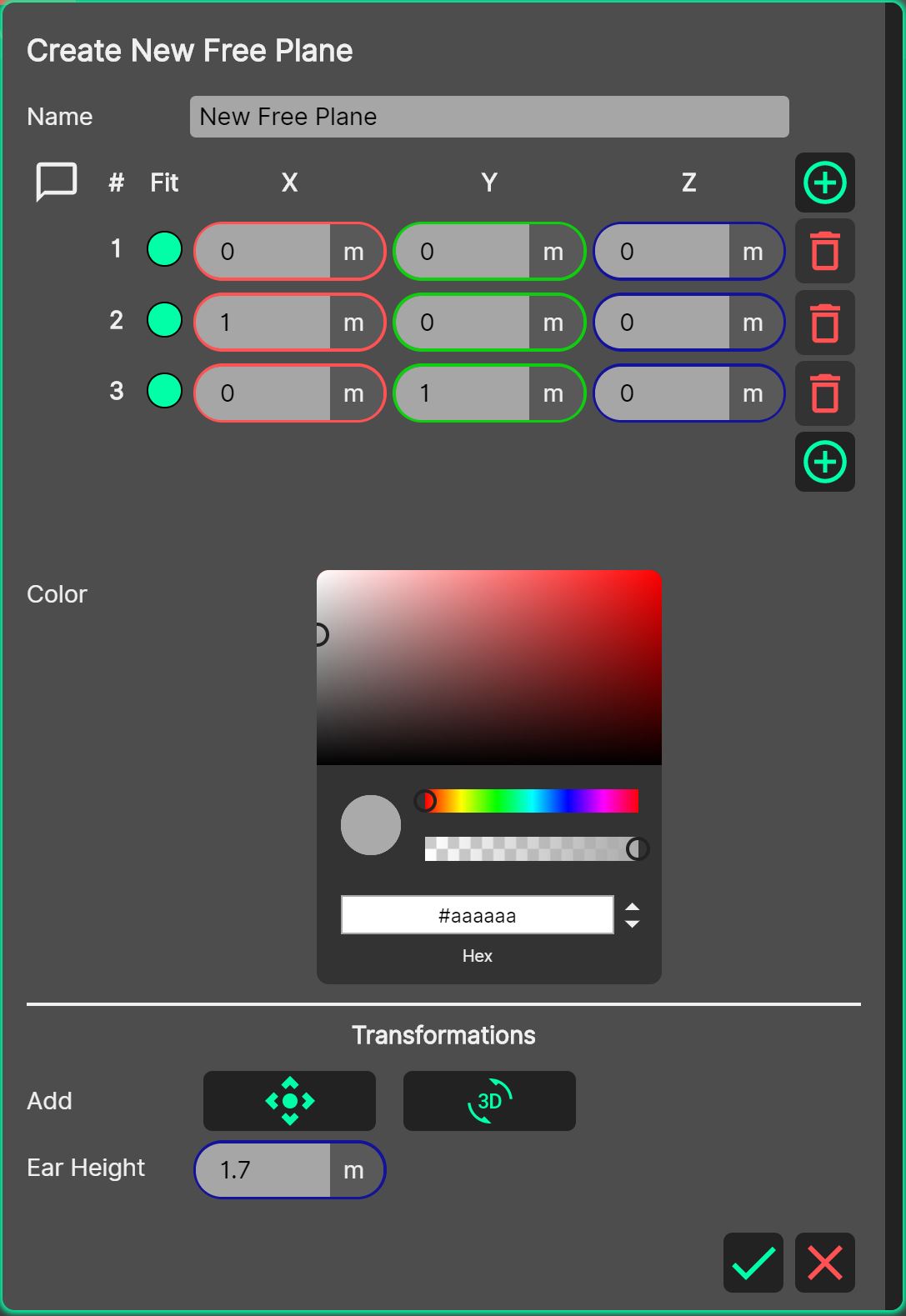Pick a color in the saturation gradient area
906x1316 pixels.
tap(489, 668)
